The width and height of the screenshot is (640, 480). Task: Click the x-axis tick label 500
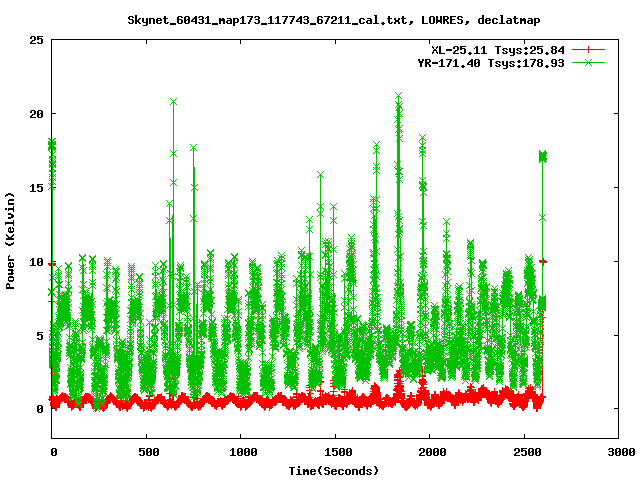coord(149,452)
